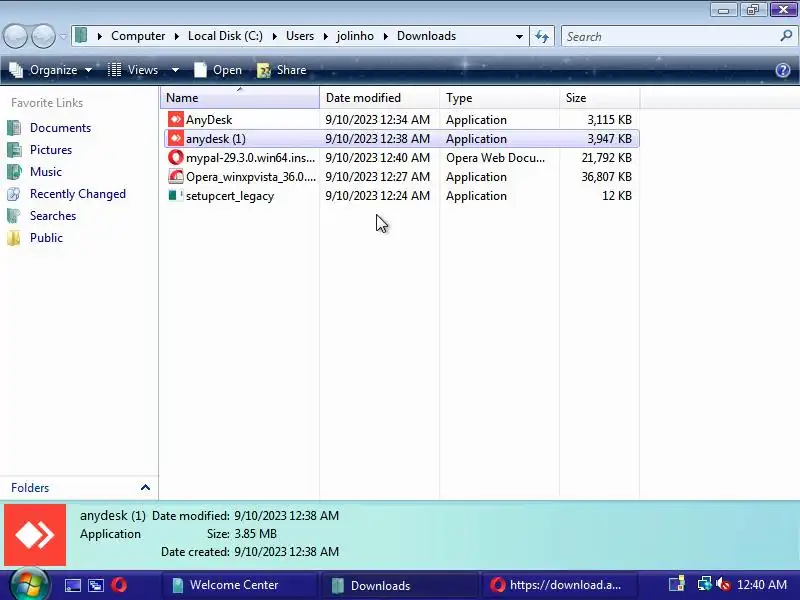Screen dimensions: 800x600
Task: Click the 21,792 KB size cell
Action: [x=606, y=158]
